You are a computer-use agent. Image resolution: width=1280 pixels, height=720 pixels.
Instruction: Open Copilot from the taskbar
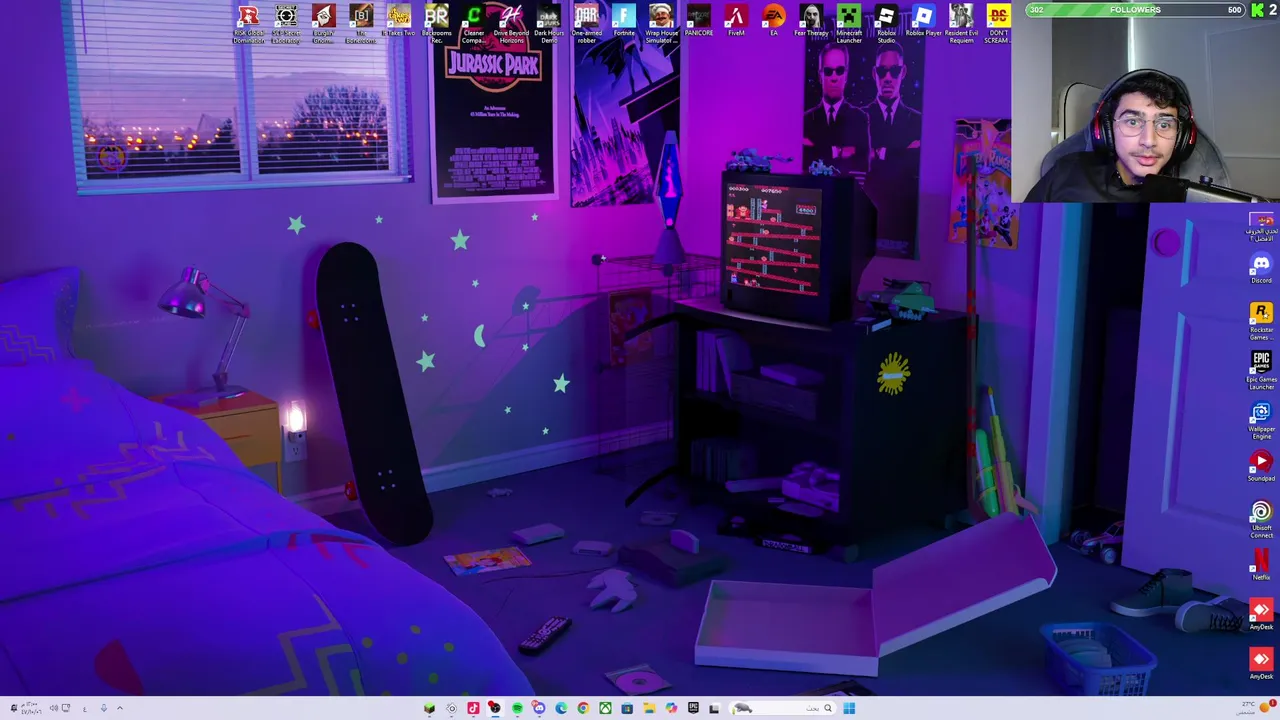coord(671,708)
